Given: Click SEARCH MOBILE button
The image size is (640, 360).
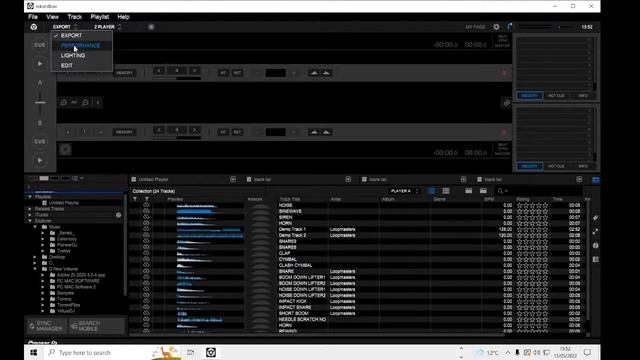Looking at the screenshot, I should pos(97,326).
